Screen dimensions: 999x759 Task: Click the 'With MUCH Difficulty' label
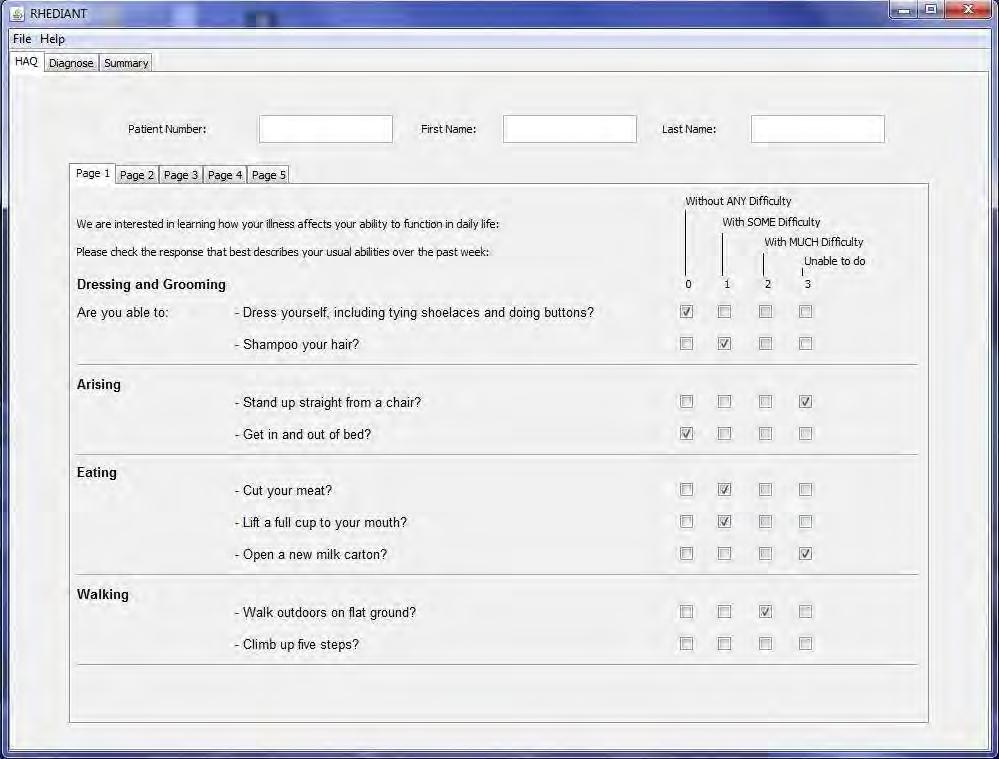(x=814, y=242)
